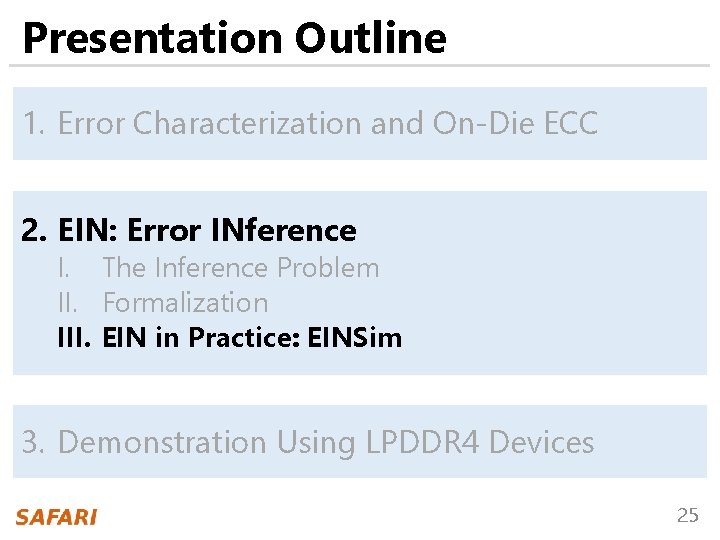
Task: Click the slide number 25
Action: point(687,516)
